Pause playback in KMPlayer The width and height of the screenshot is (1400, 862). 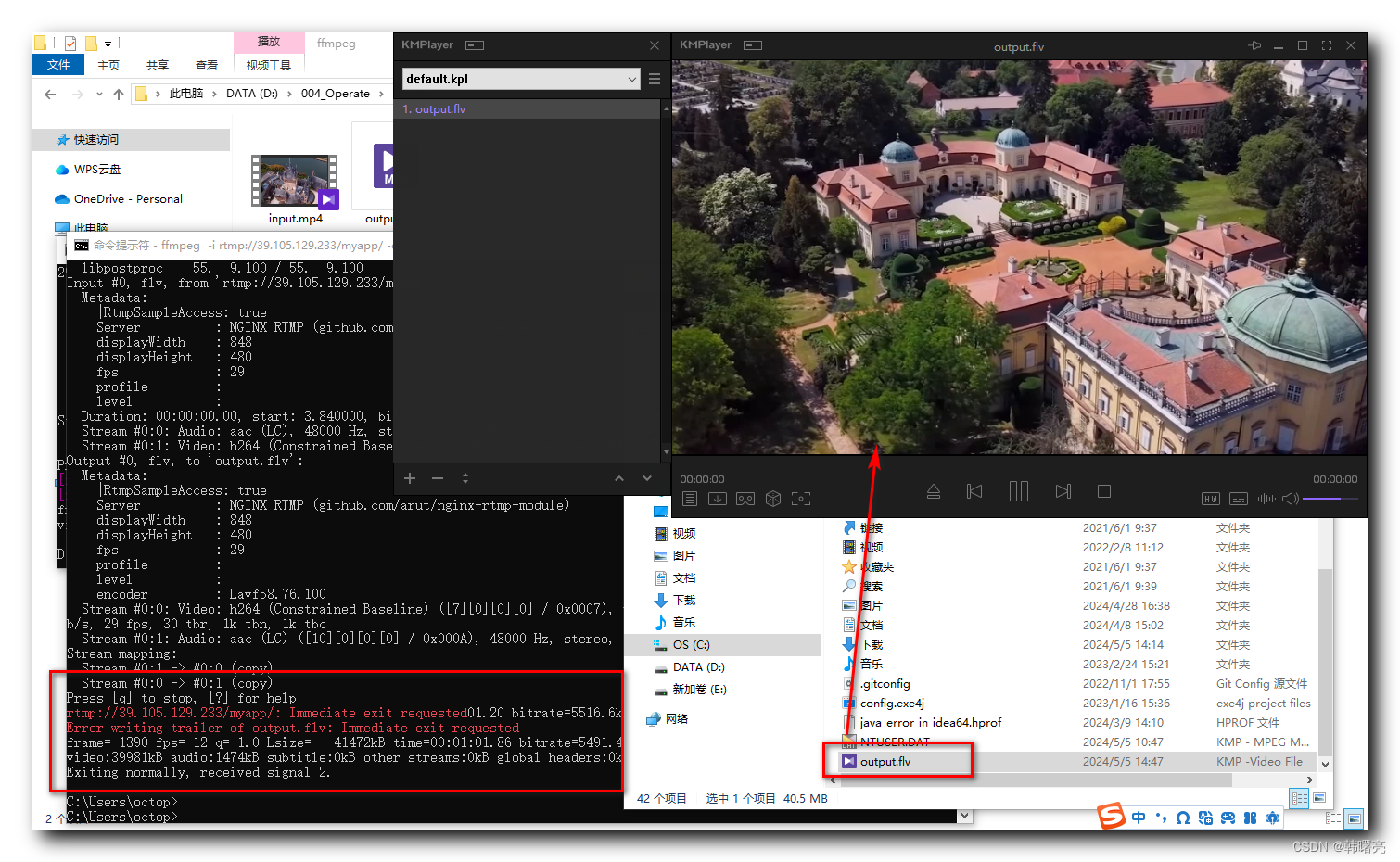tap(1018, 491)
